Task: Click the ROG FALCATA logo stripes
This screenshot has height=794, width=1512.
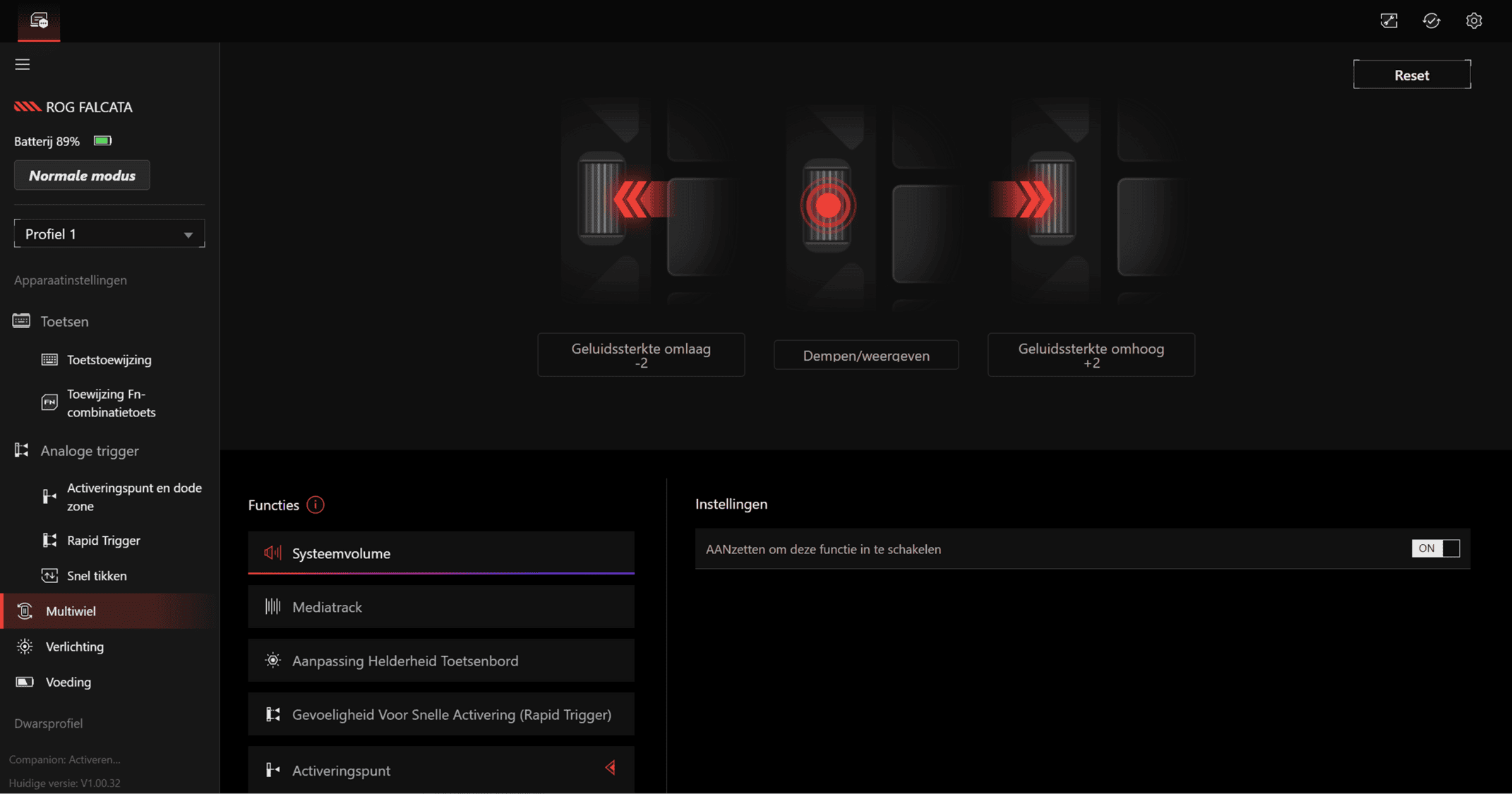Action: click(x=28, y=107)
